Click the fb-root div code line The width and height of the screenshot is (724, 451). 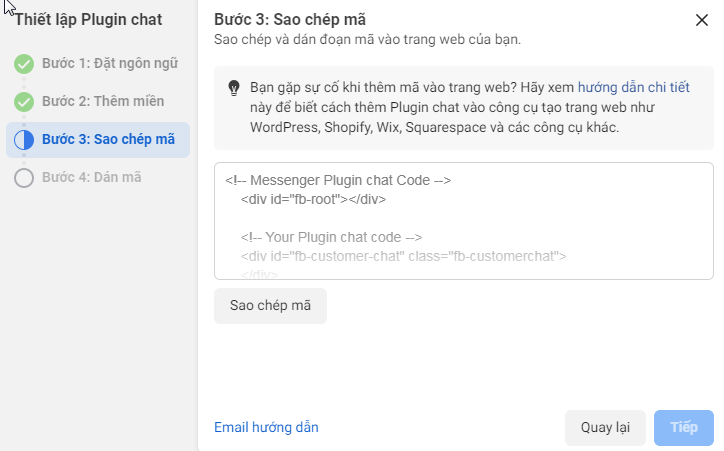[x=313, y=199]
